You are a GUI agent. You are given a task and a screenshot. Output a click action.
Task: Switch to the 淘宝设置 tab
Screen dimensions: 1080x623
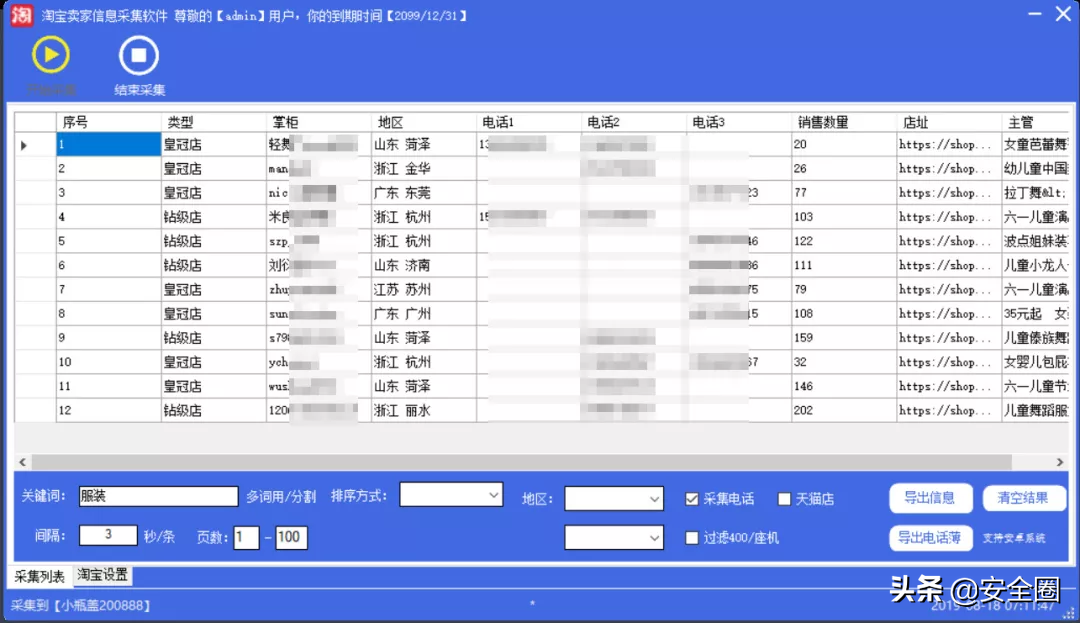point(103,575)
